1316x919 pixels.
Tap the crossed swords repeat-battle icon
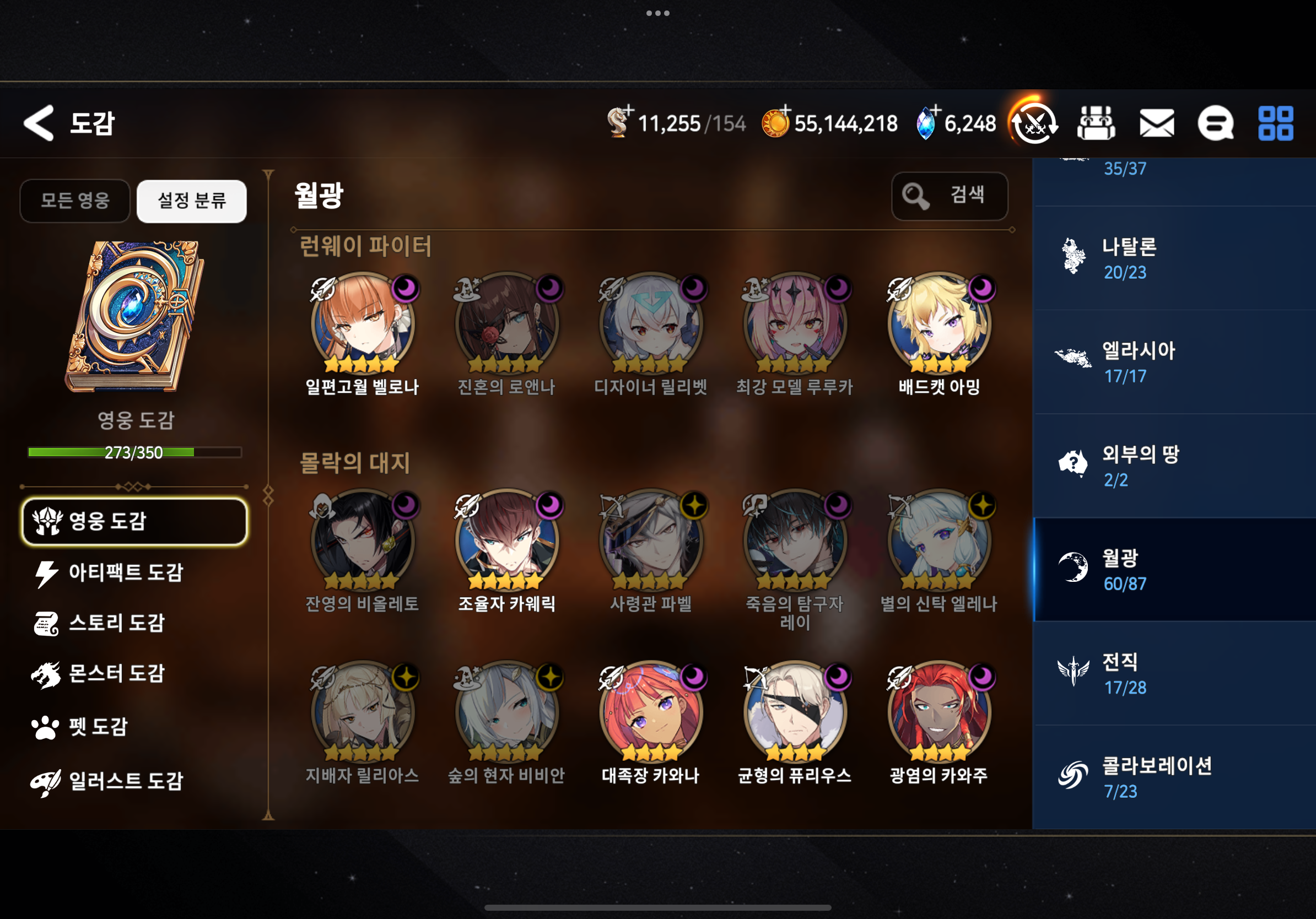pyautogui.click(x=1034, y=123)
